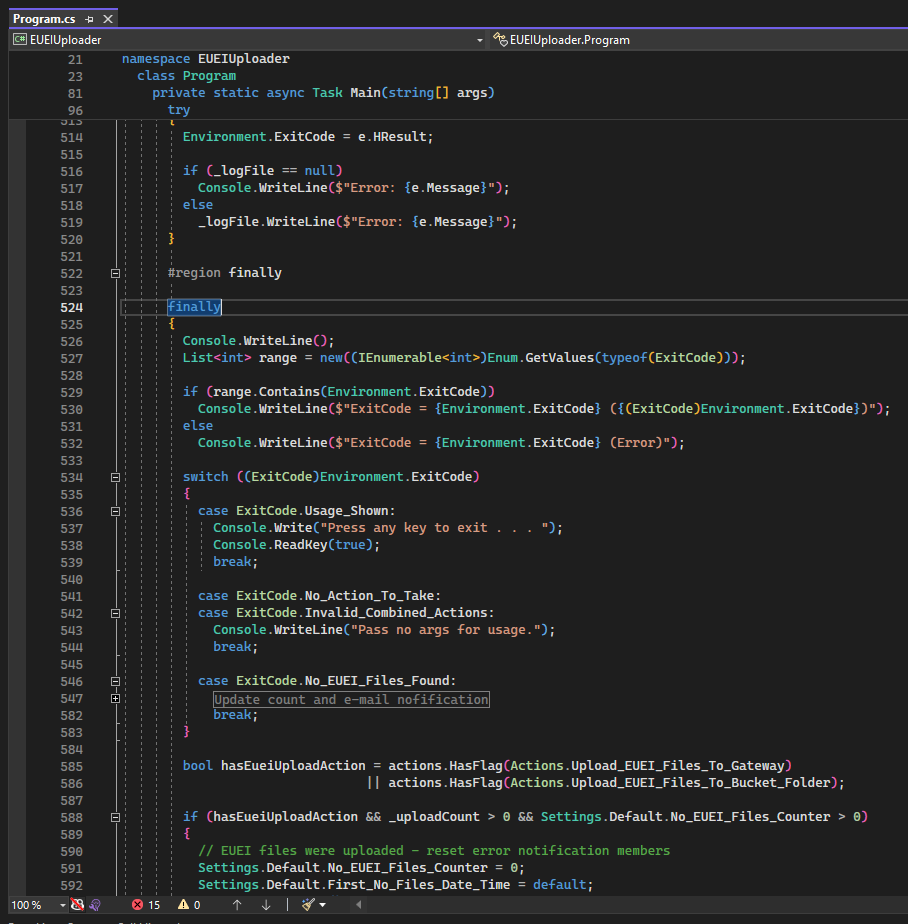
Task: Open the code cleanup profile dropdown arrow
Action: pyautogui.click(x=322, y=905)
